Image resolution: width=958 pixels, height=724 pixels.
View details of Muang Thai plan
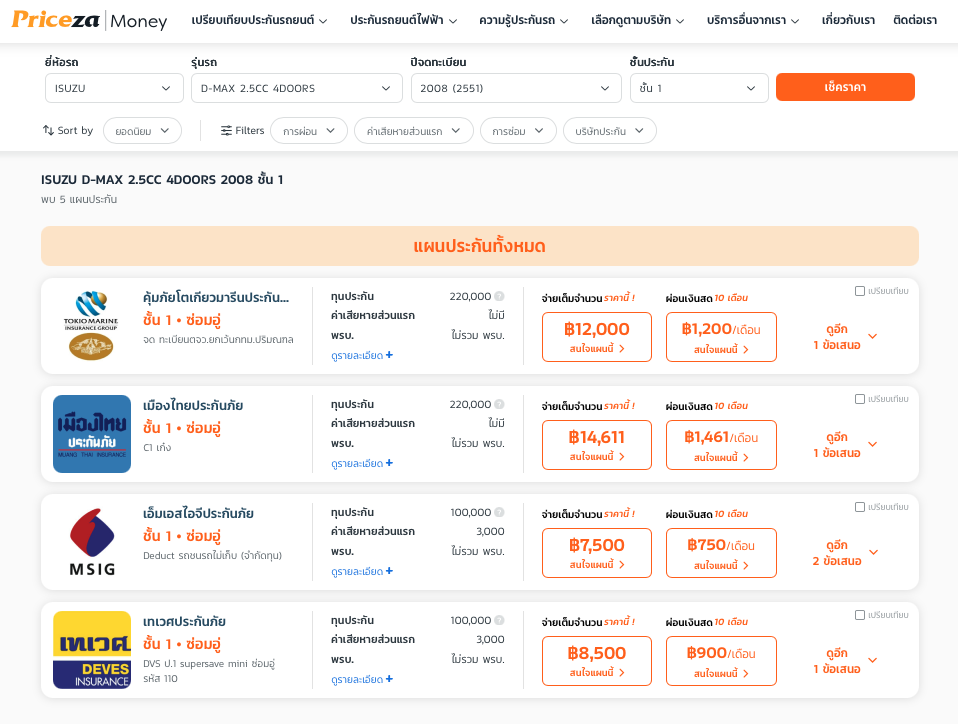[x=362, y=464]
